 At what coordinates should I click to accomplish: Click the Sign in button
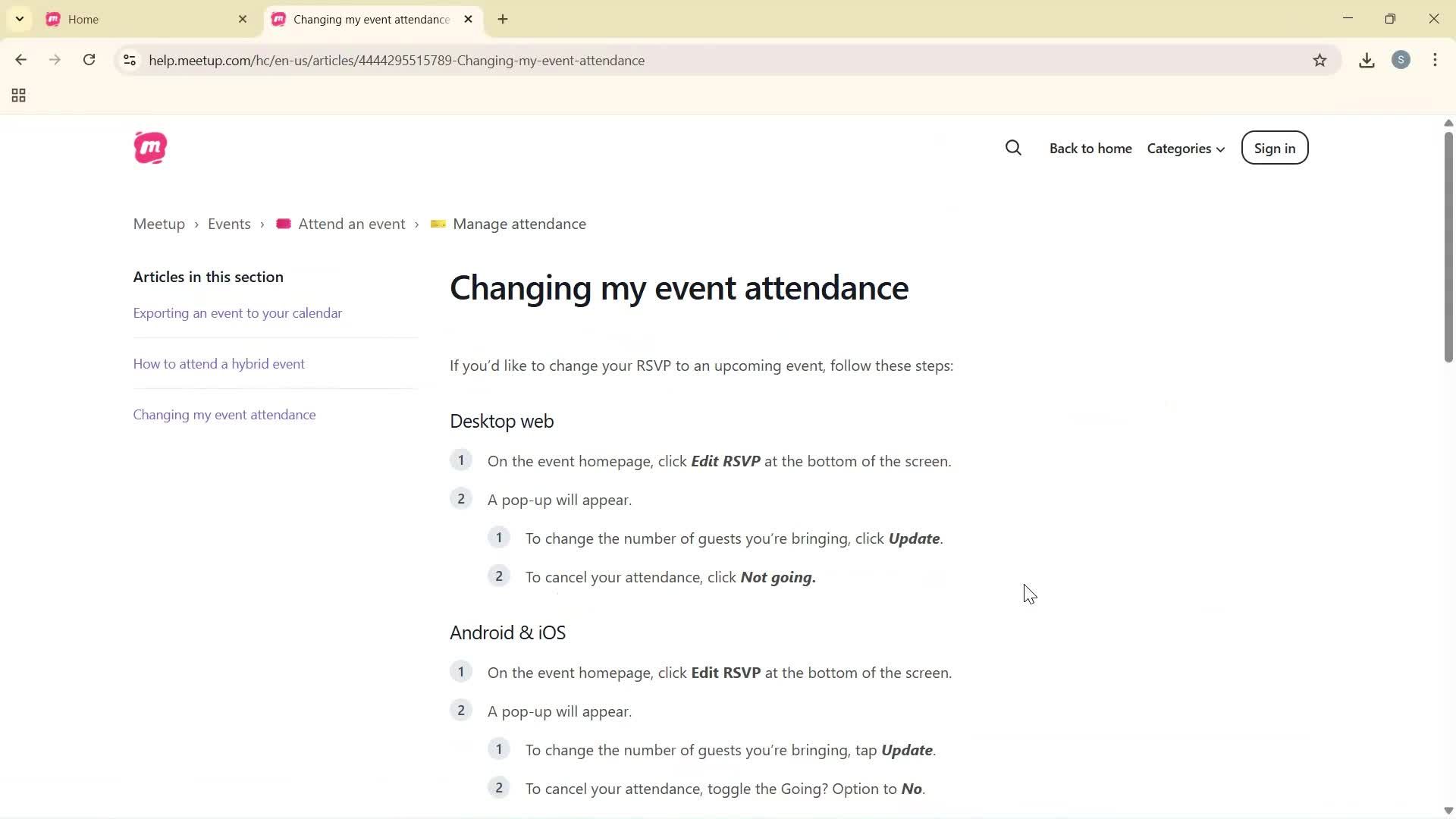tap(1274, 147)
